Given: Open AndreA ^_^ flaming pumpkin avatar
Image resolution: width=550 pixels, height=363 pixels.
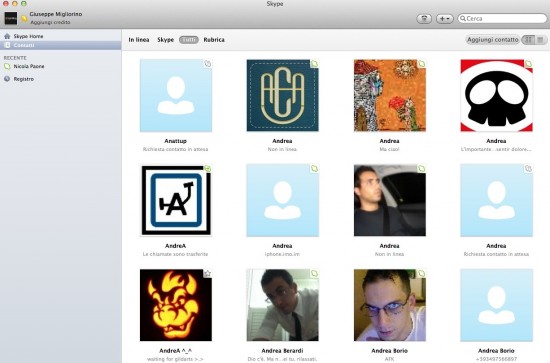Looking at the screenshot, I should 176,305.
